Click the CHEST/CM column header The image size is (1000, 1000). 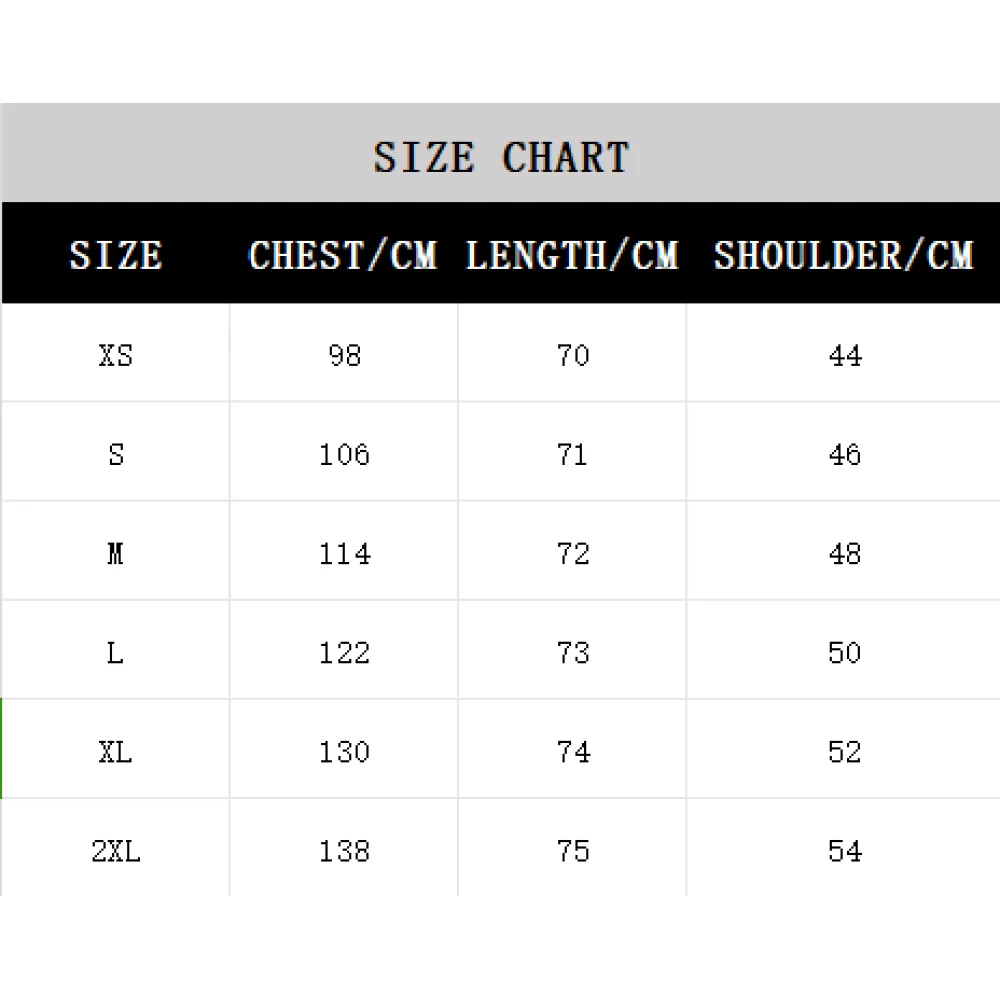click(343, 256)
